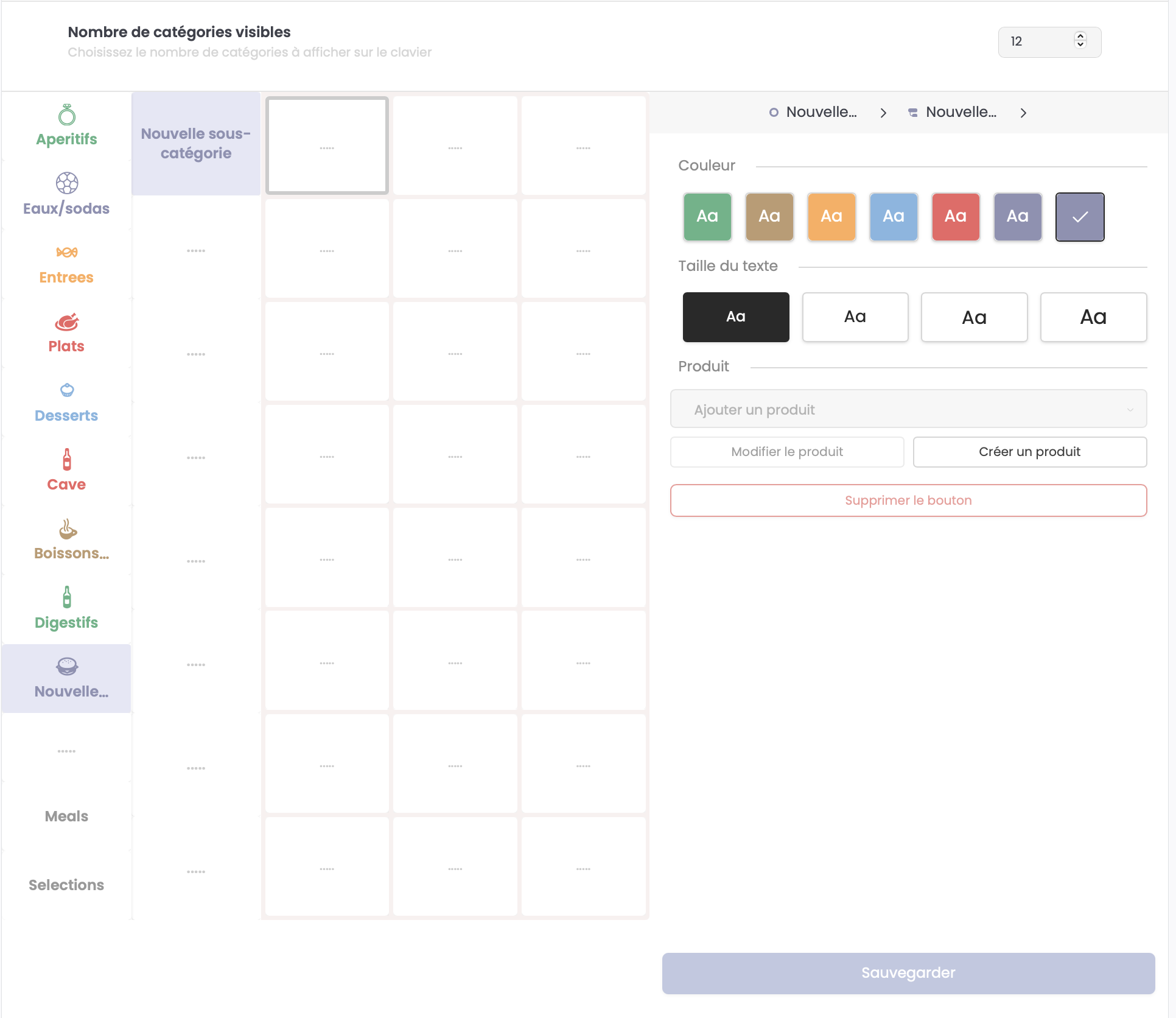This screenshot has width=1176, height=1018.
Task: Click chevron after first Nouvelle breadcrumb
Action: click(883, 113)
